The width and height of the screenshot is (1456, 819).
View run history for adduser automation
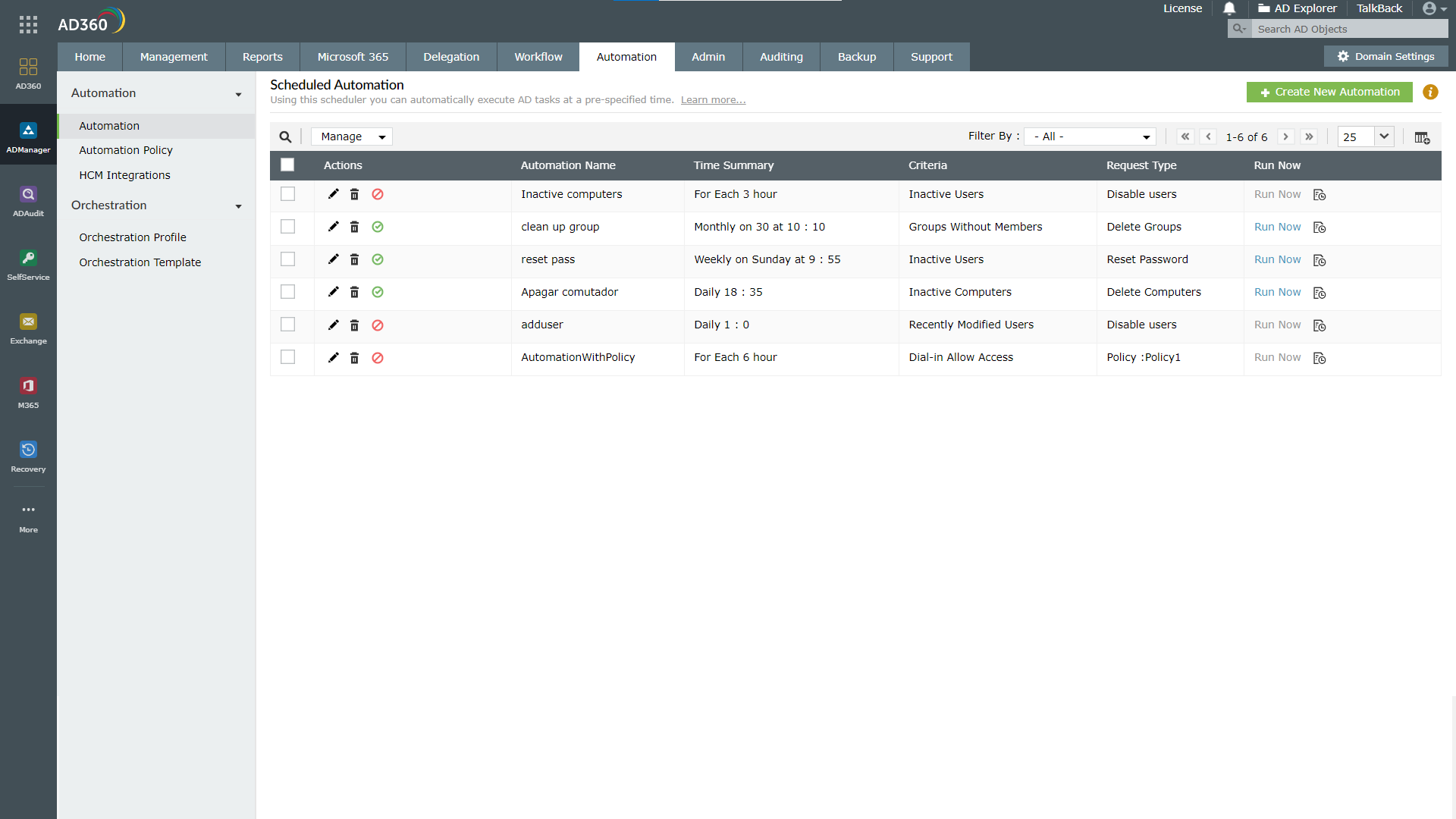tap(1319, 325)
